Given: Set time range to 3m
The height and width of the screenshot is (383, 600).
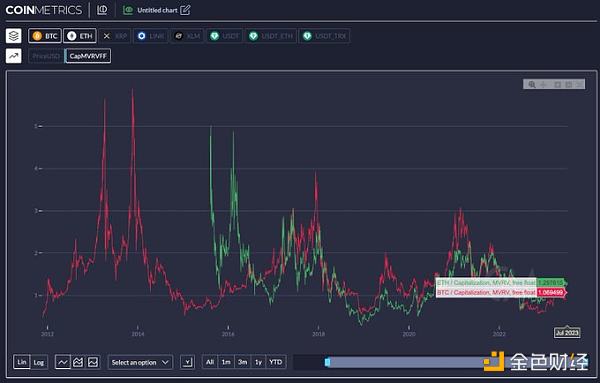Looking at the screenshot, I should pos(242,362).
